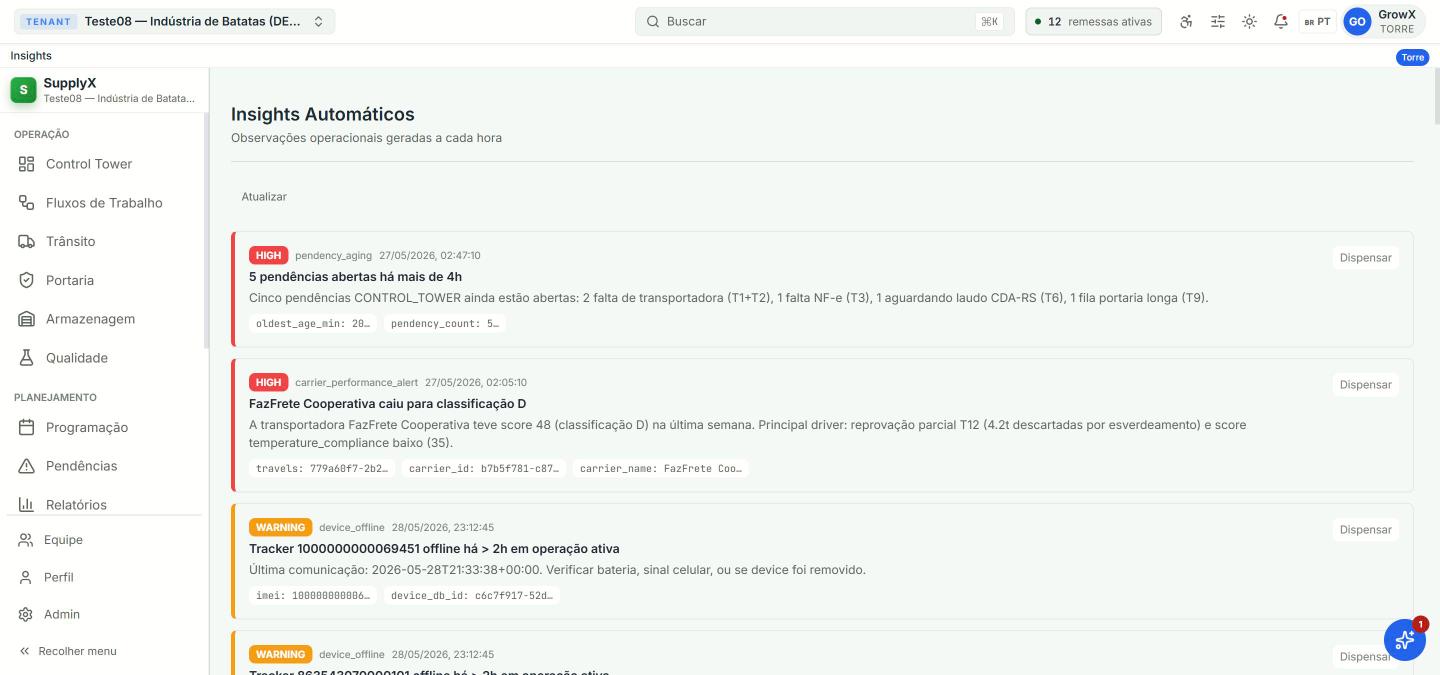Image resolution: width=1440 pixels, height=675 pixels.
Task: Go to Fluxos de Trabalho
Action: click(x=104, y=203)
